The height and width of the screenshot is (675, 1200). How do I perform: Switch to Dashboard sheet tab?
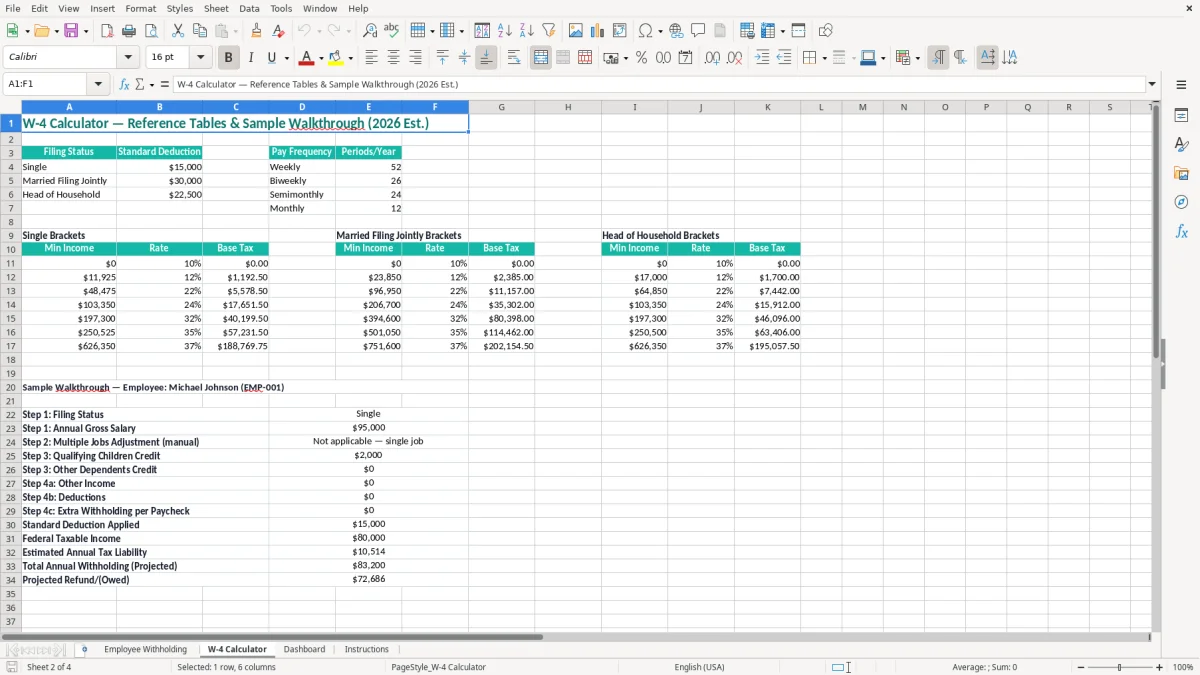(304, 649)
